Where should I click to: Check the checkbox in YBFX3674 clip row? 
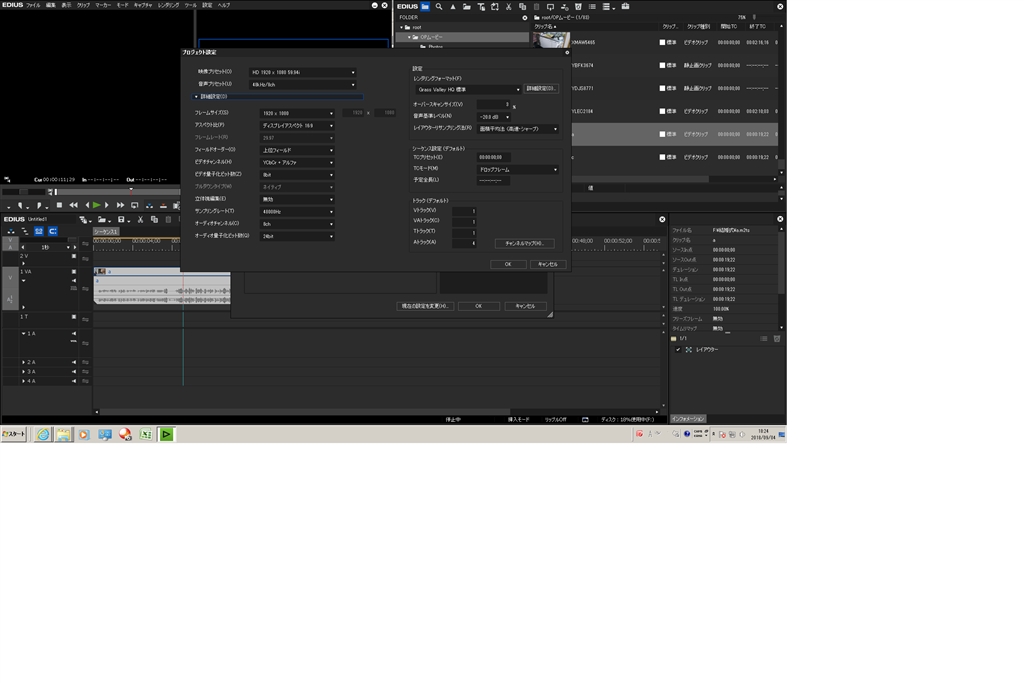662,65
